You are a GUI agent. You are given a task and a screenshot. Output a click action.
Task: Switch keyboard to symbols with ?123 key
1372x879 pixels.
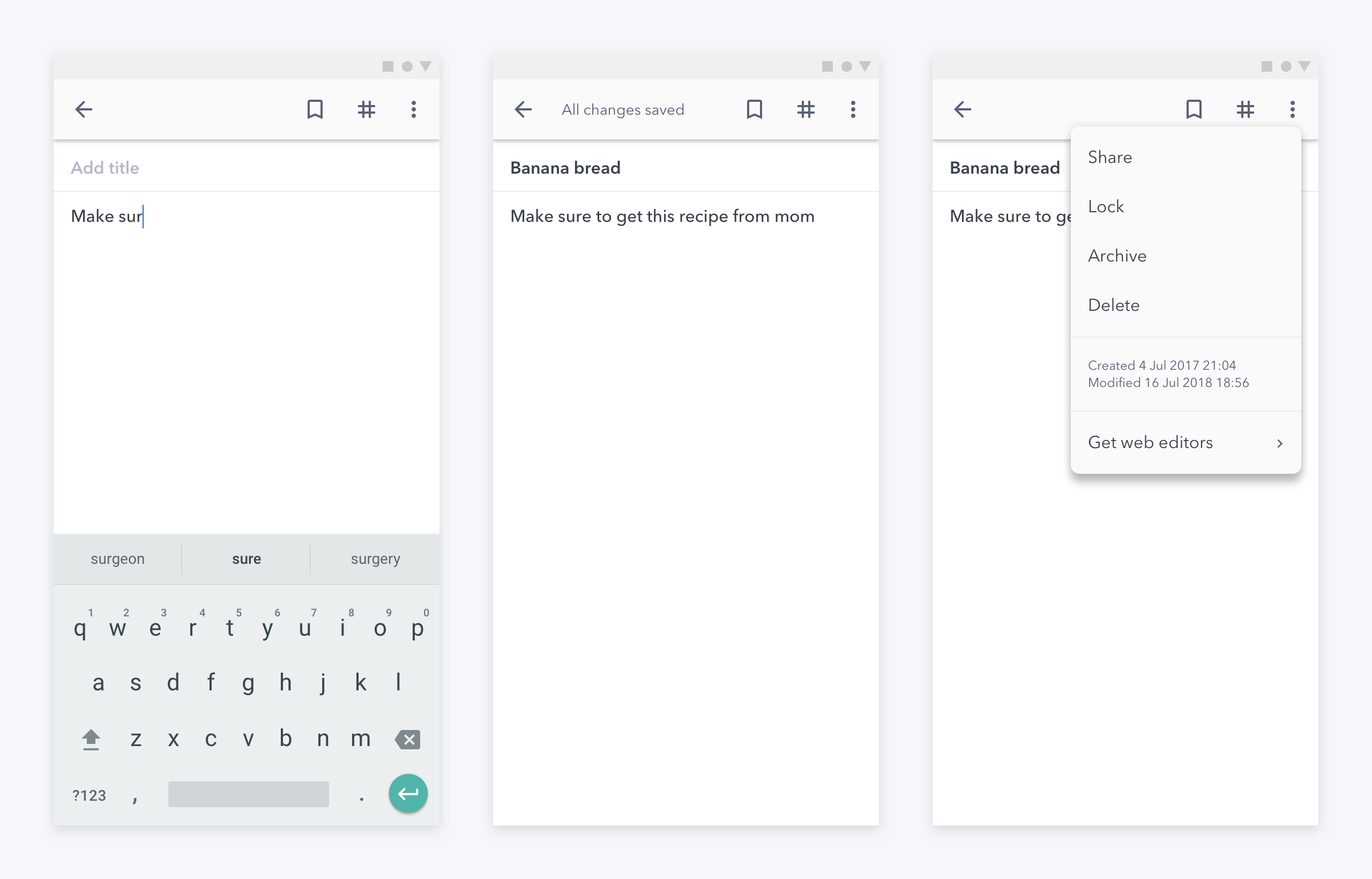[89, 794]
